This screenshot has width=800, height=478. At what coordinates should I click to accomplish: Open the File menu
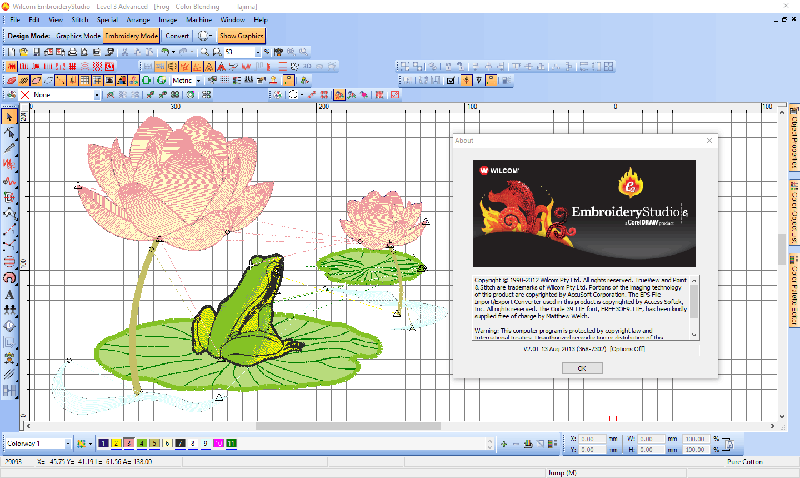click(15, 20)
